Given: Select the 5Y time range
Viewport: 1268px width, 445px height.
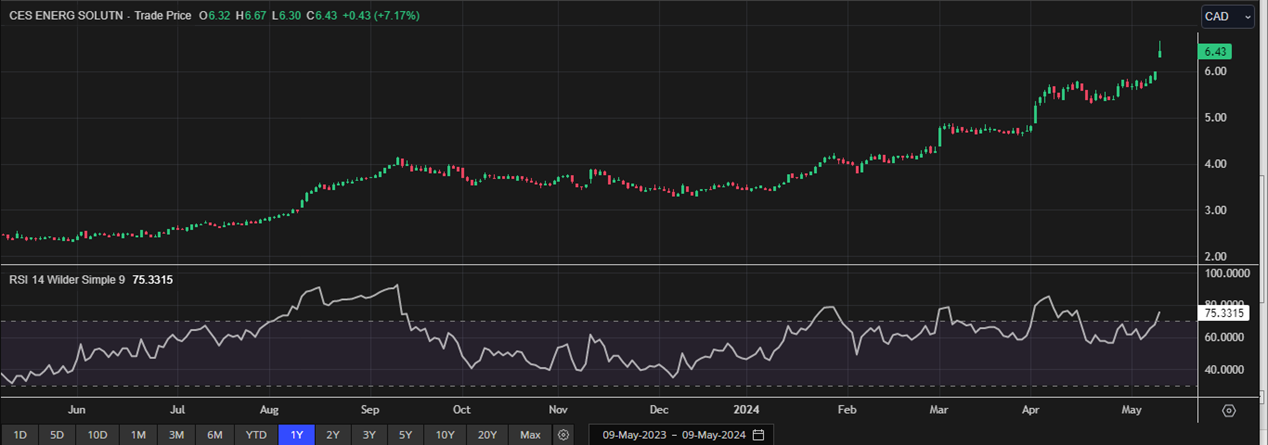Looking at the screenshot, I should tap(405, 435).
